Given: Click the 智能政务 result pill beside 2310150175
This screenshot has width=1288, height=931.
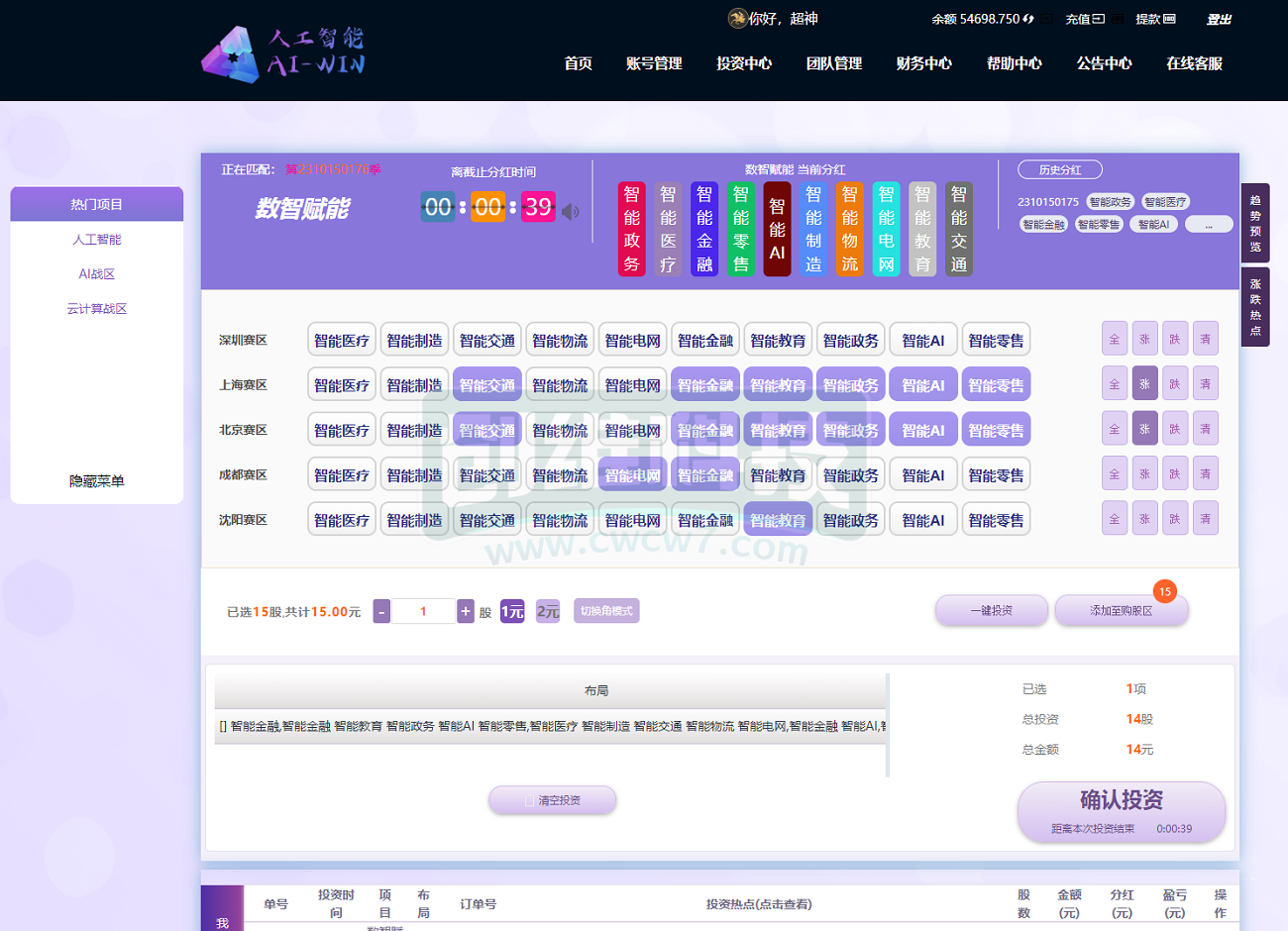Looking at the screenshot, I should click(1110, 202).
